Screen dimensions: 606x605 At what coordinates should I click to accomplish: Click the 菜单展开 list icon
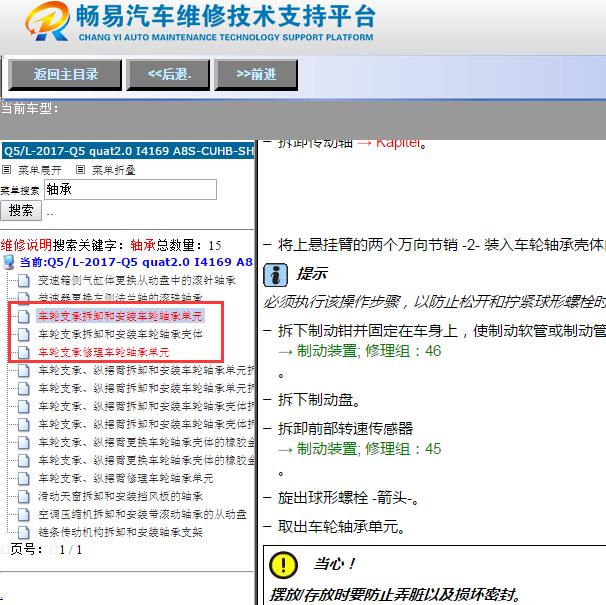(7, 169)
